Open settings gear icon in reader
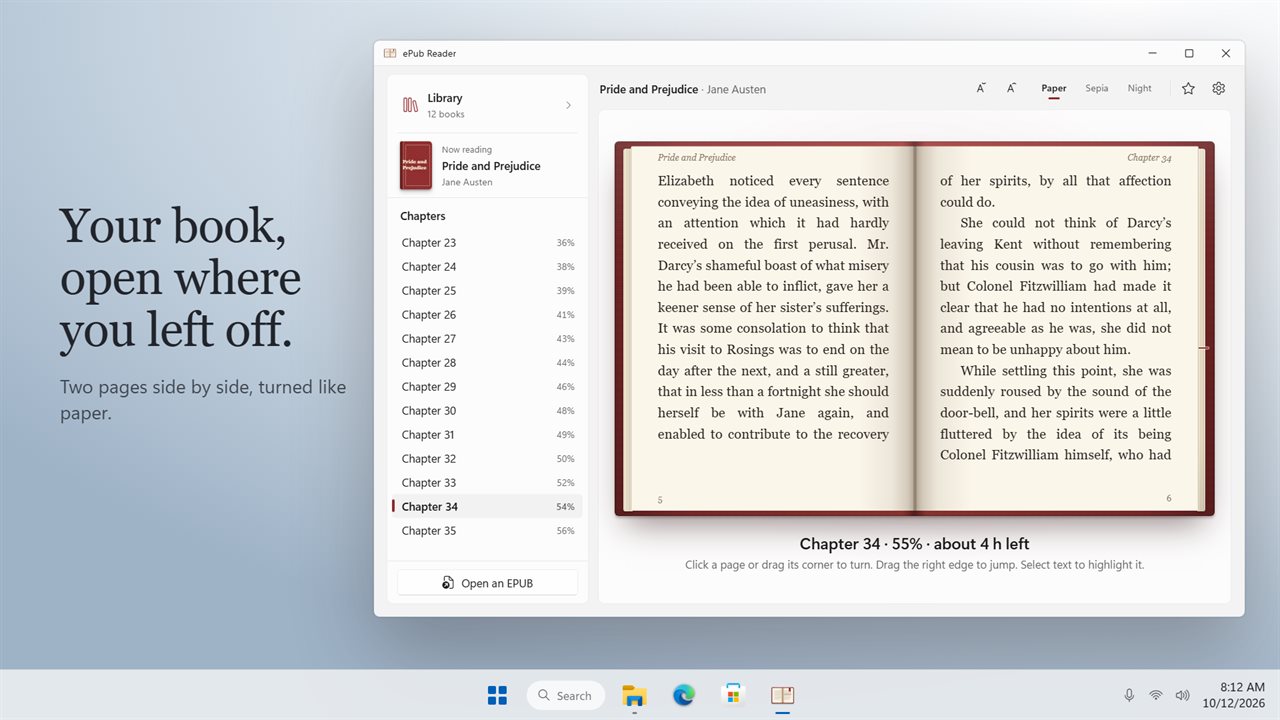This screenshot has height=720, width=1280. 1218,88
